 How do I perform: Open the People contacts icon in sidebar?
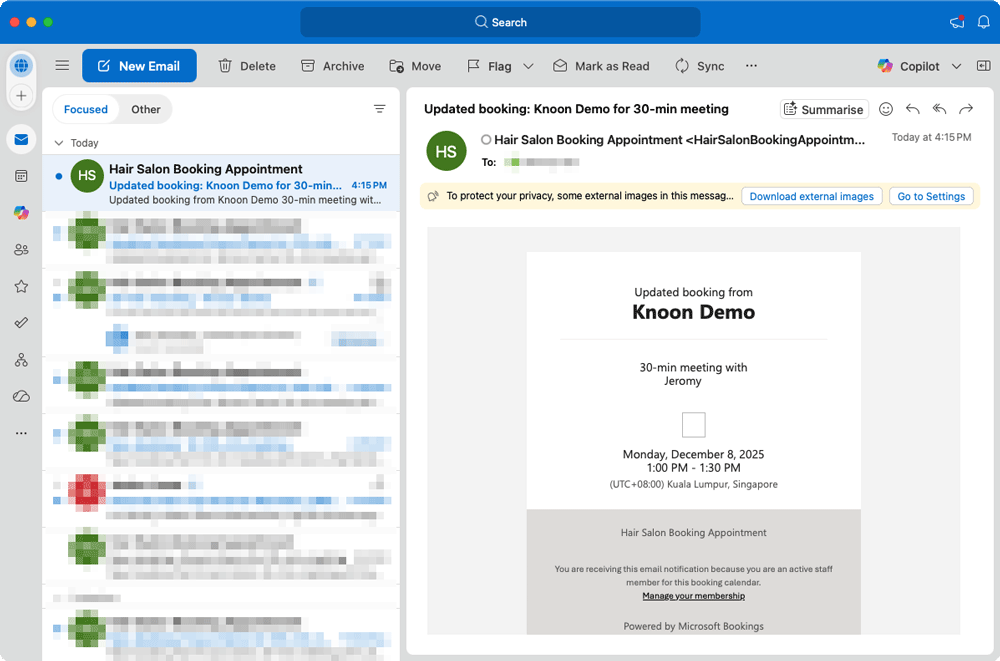point(21,249)
